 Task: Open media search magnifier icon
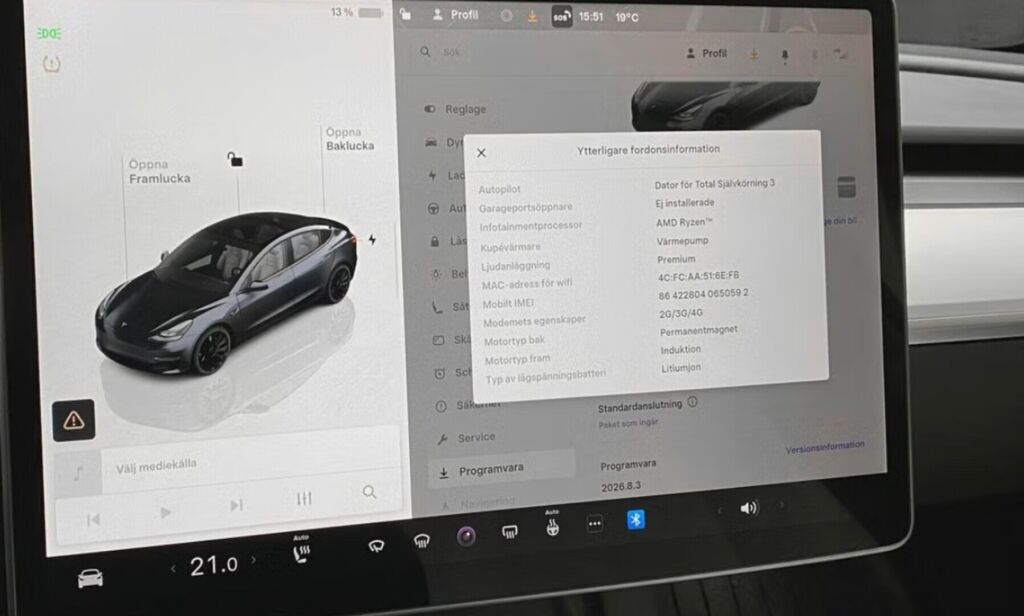pos(370,492)
